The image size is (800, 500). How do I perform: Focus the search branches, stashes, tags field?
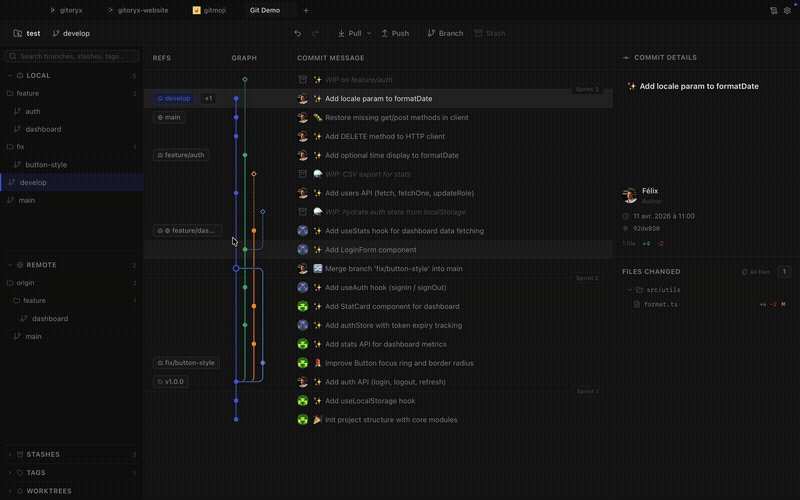pos(71,56)
